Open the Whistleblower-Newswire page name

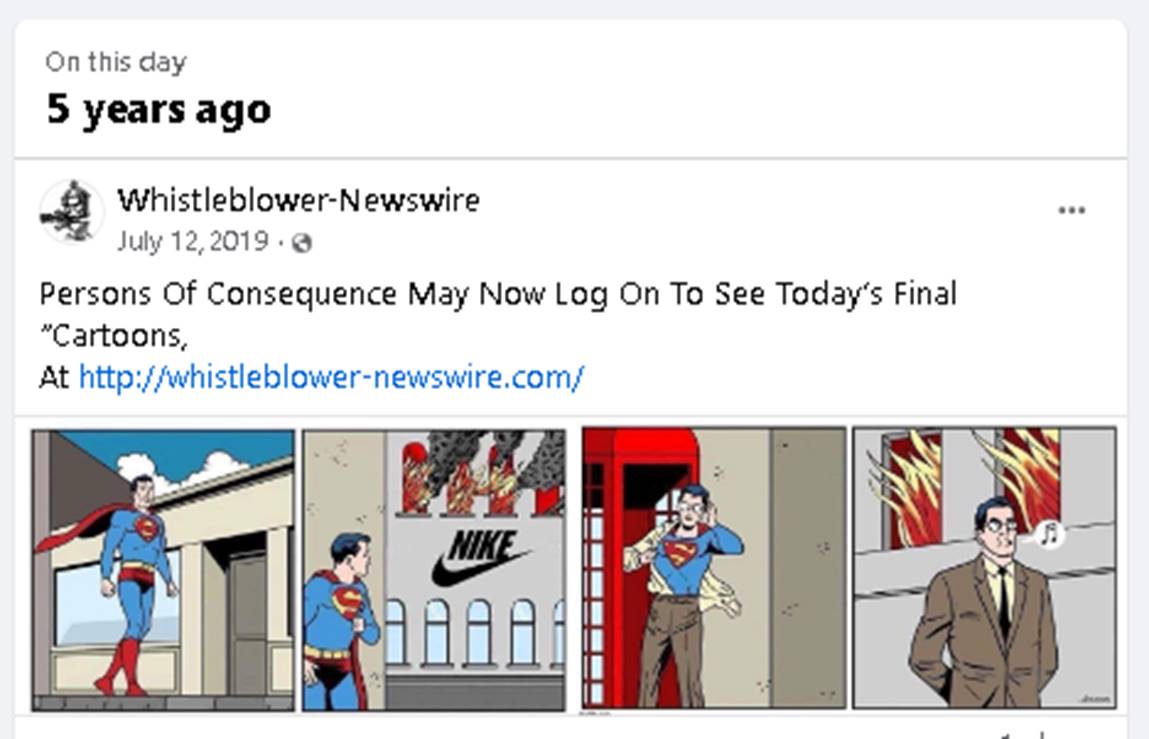click(298, 200)
